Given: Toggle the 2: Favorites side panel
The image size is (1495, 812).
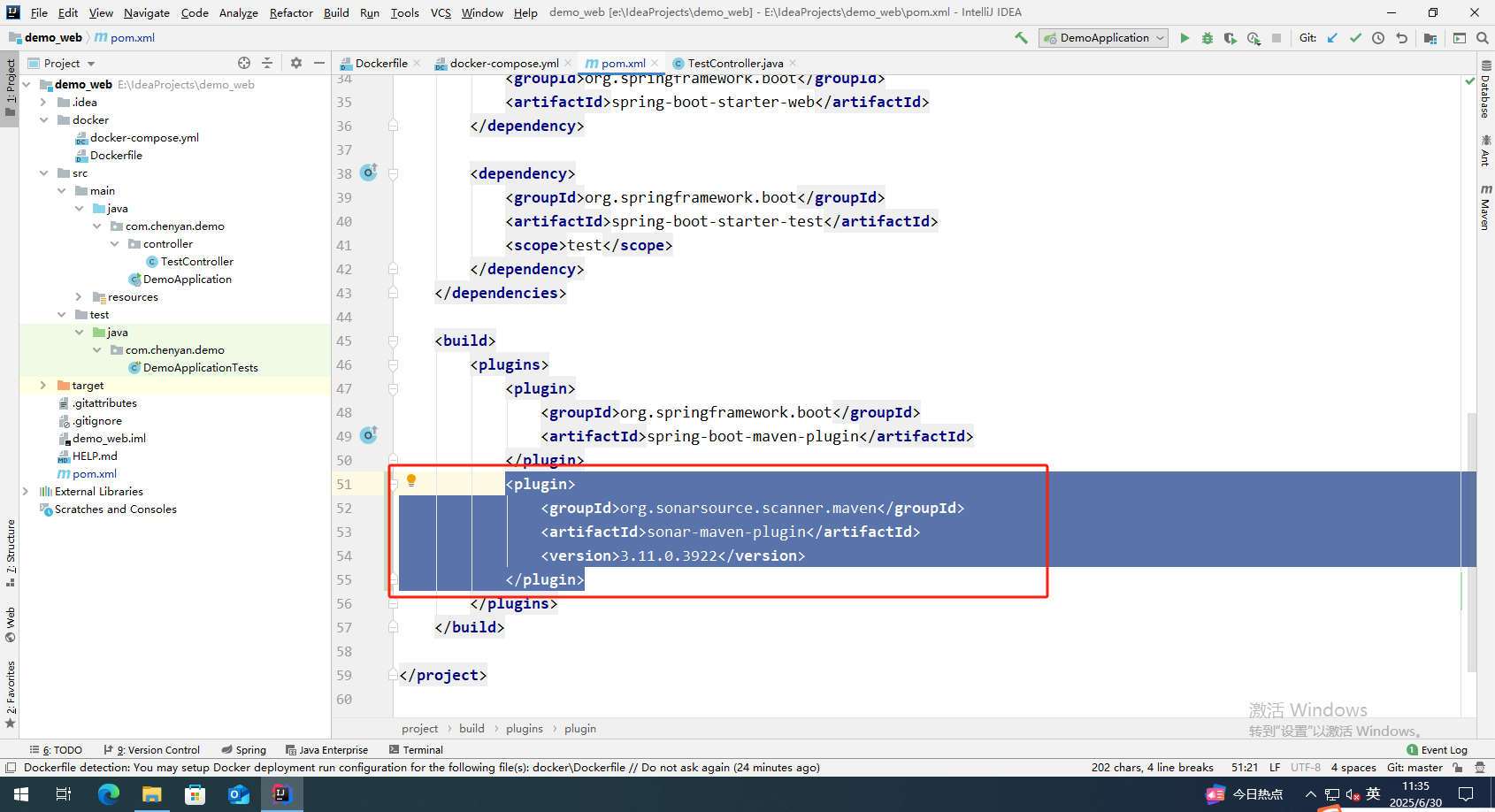Looking at the screenshot, I should [11, 694].
